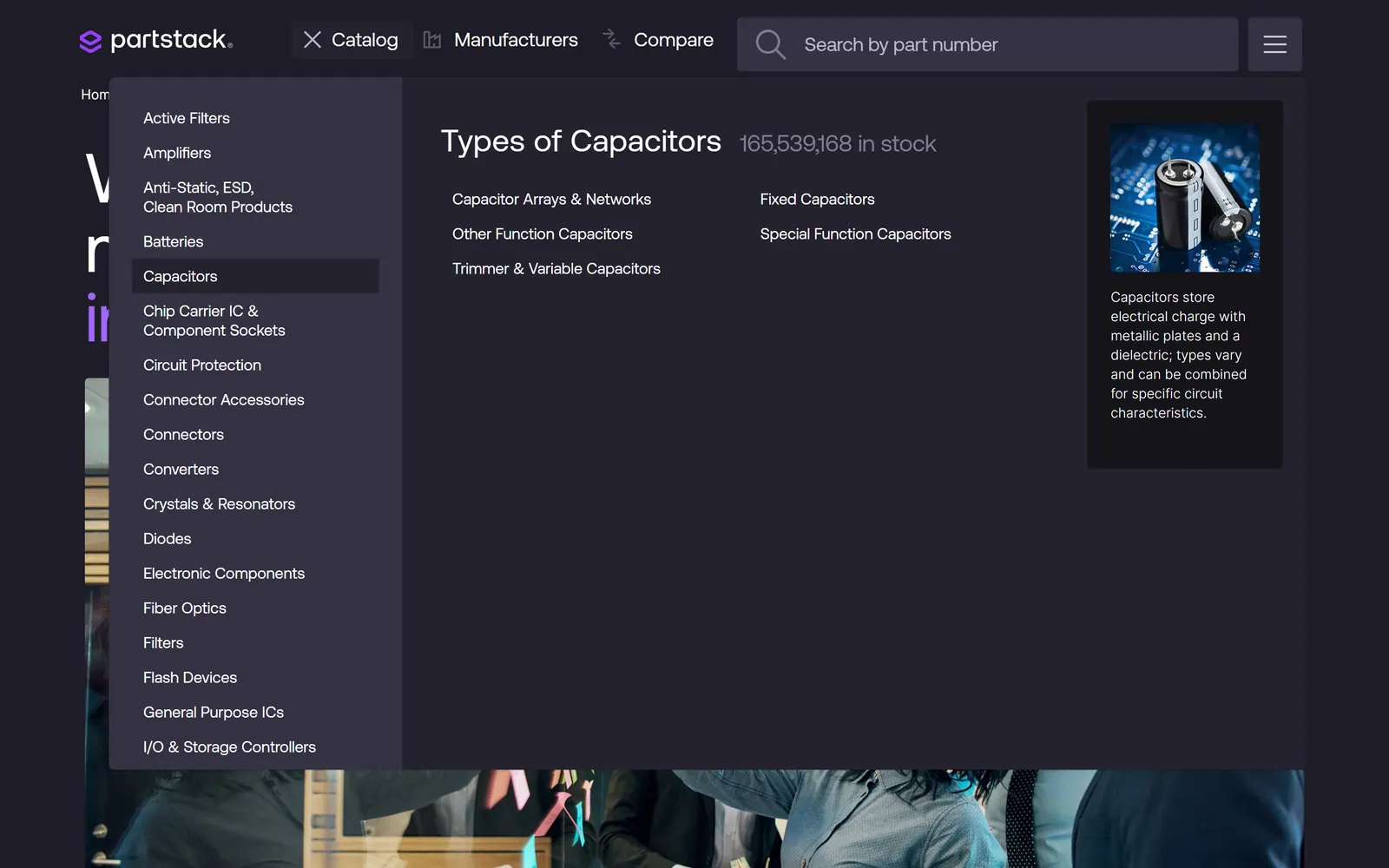Open Capacitor Arrays & Networks link
The image size is (1389, 868).
551,200
